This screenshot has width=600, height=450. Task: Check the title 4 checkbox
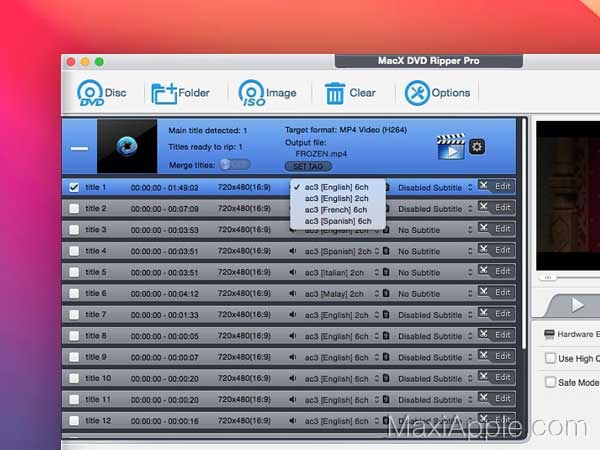[74, 251]
